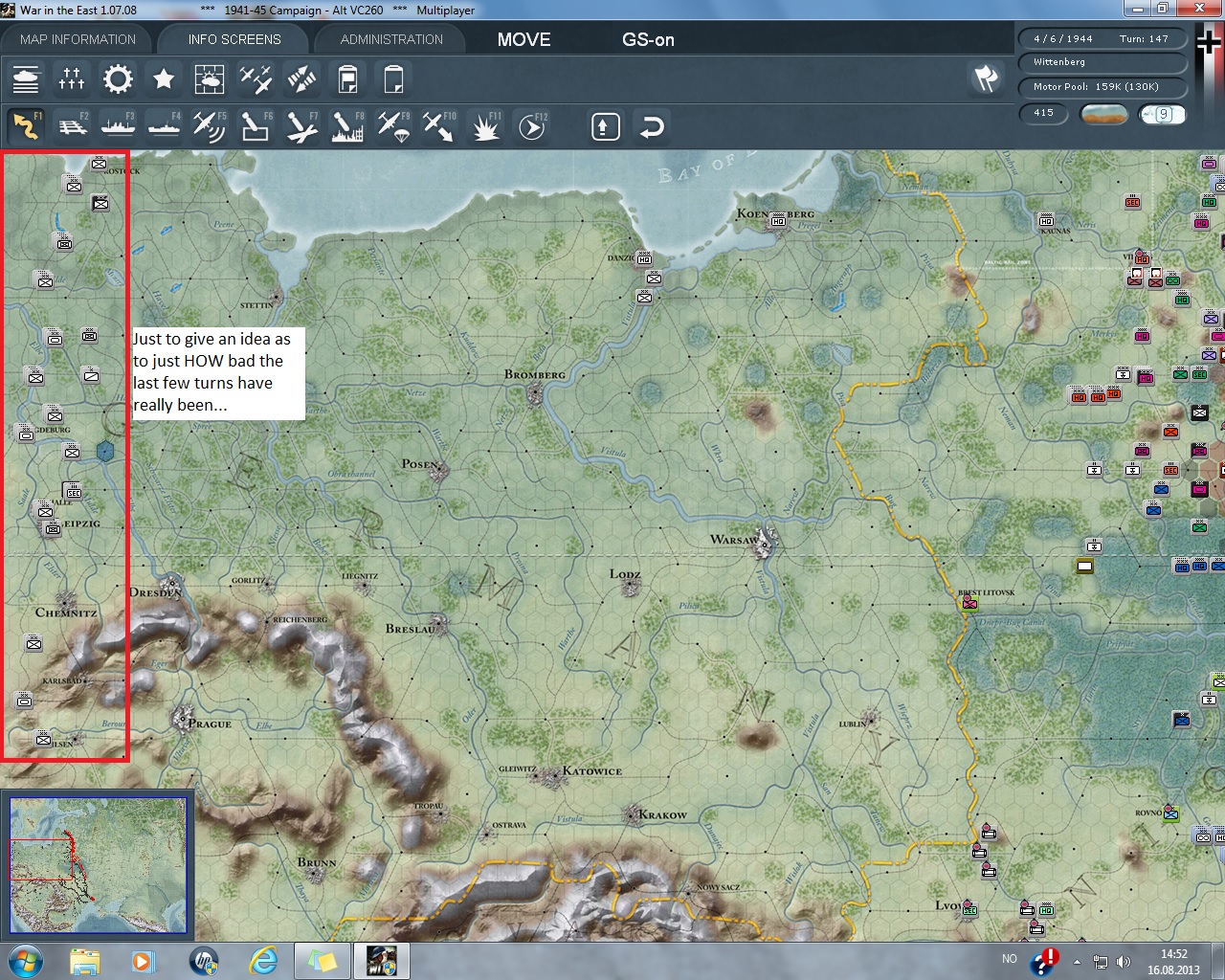Select the Move mode (F1) icon

tap(26, 126)
